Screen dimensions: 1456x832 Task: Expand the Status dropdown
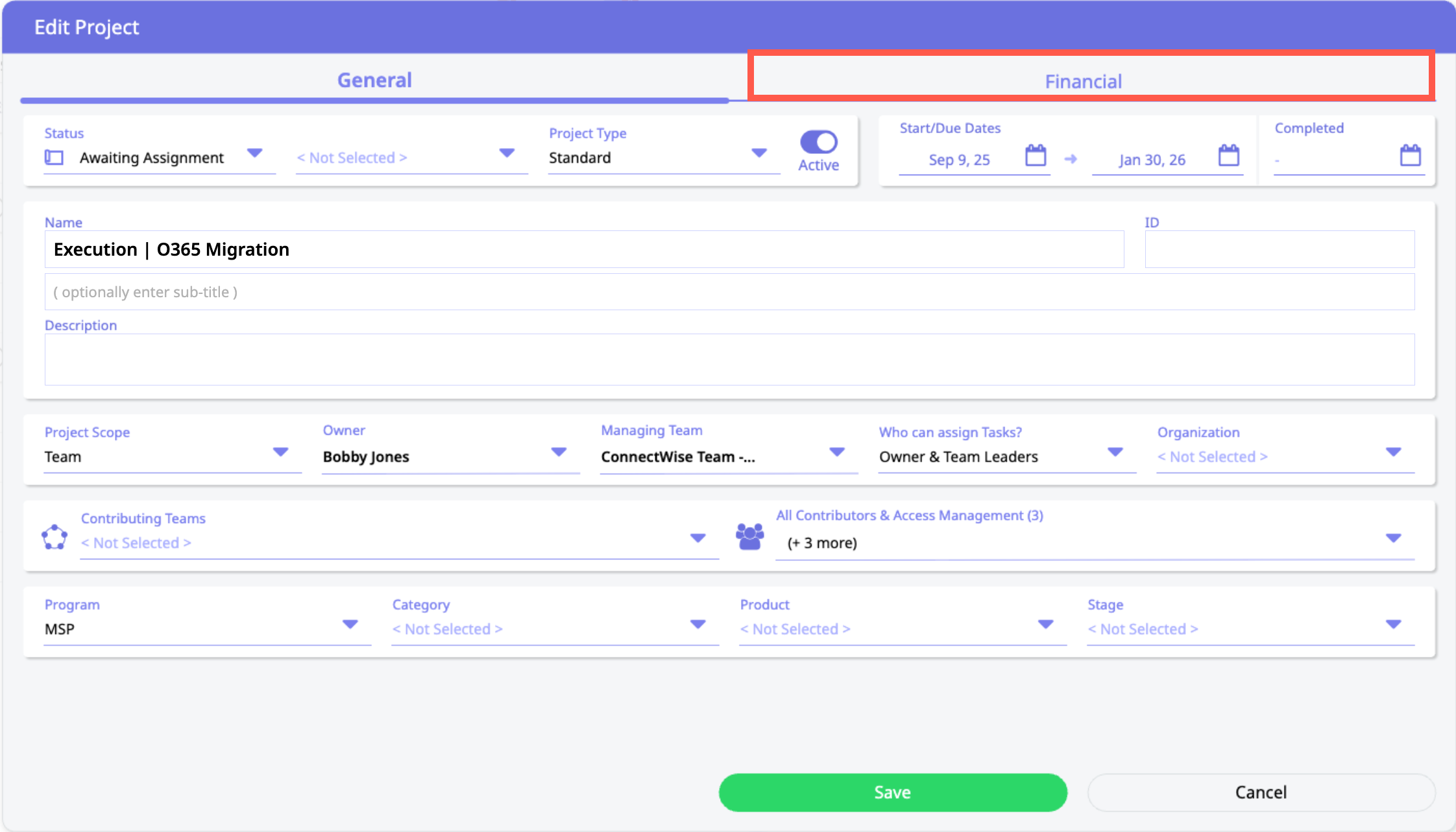tap(254, 154)
